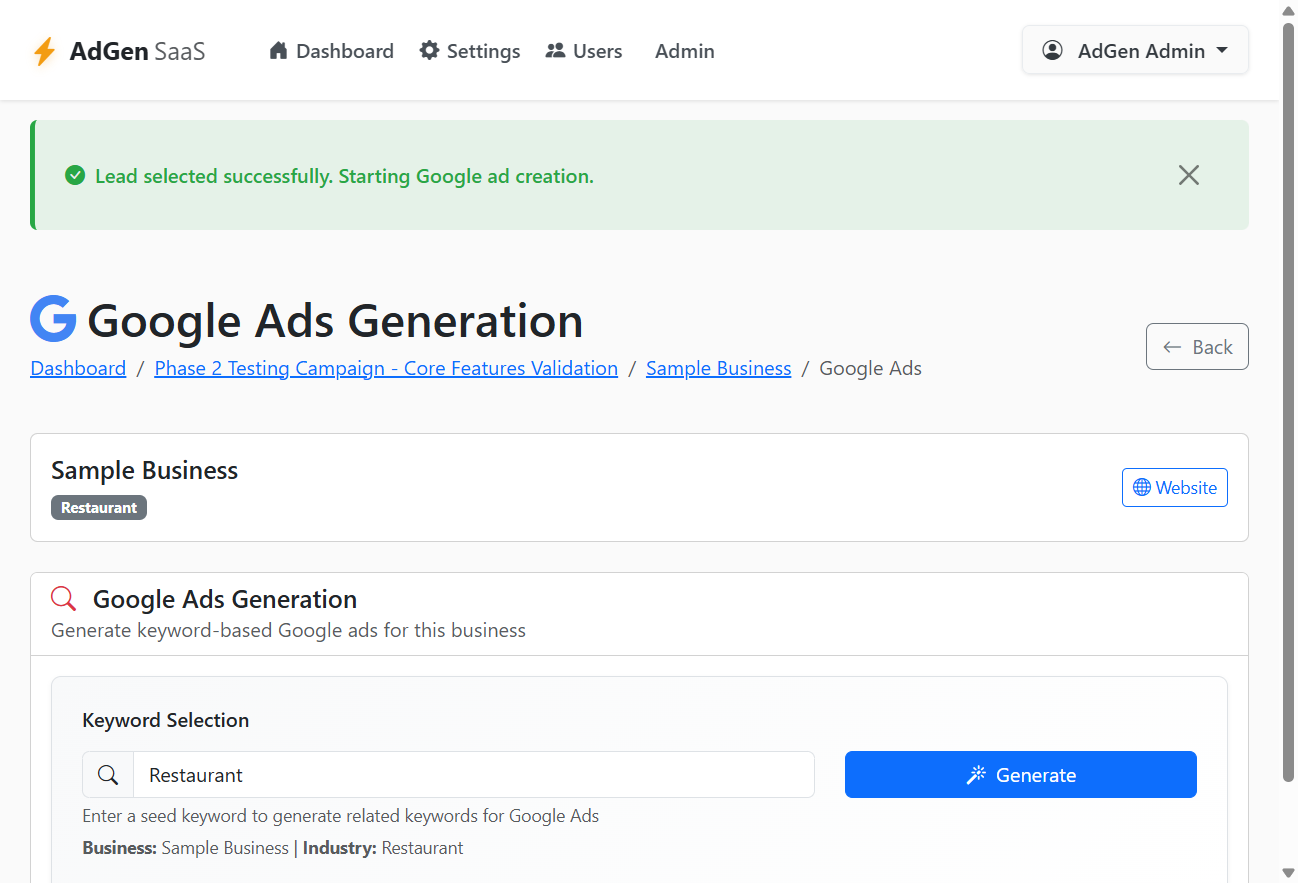
Task: Click the scrollbar down arrow
Action: [x=1289, y=873]
